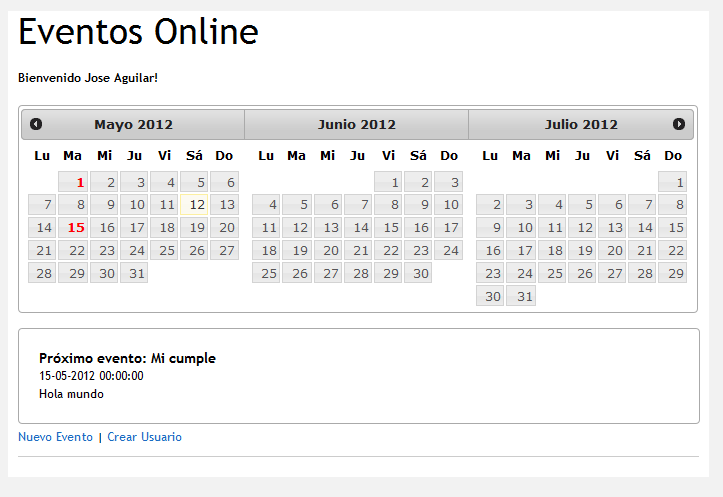This screenshot has height=497, width=723.
Task: Open the Nuevo Evento link
Action: (x=55, y=437)
